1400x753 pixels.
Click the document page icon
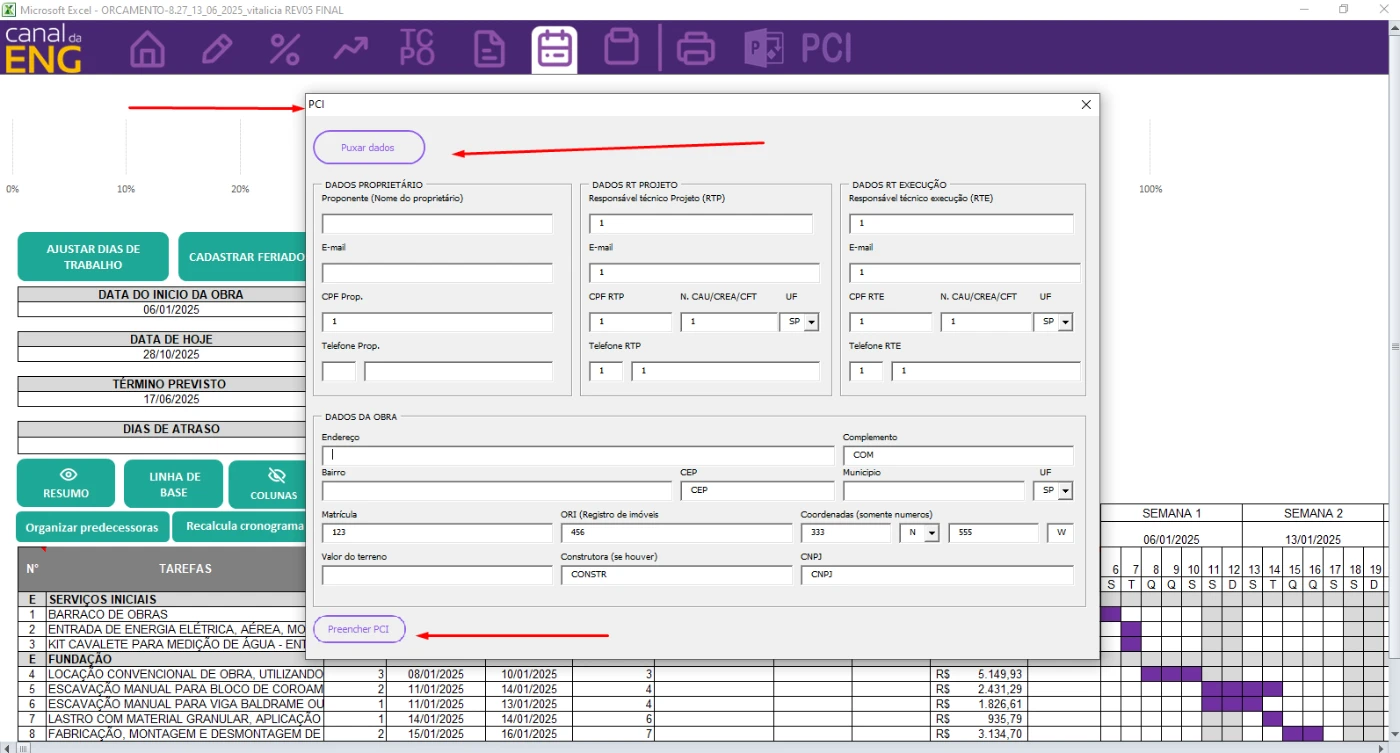[488, 48]
